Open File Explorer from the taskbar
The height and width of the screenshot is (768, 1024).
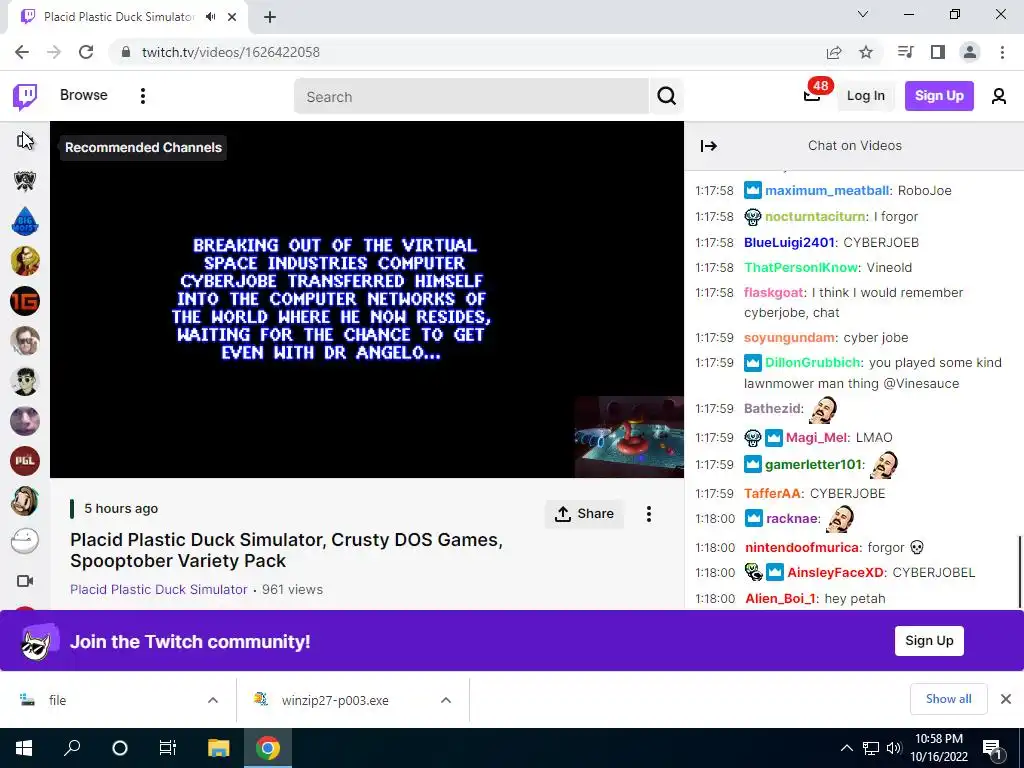218,748
